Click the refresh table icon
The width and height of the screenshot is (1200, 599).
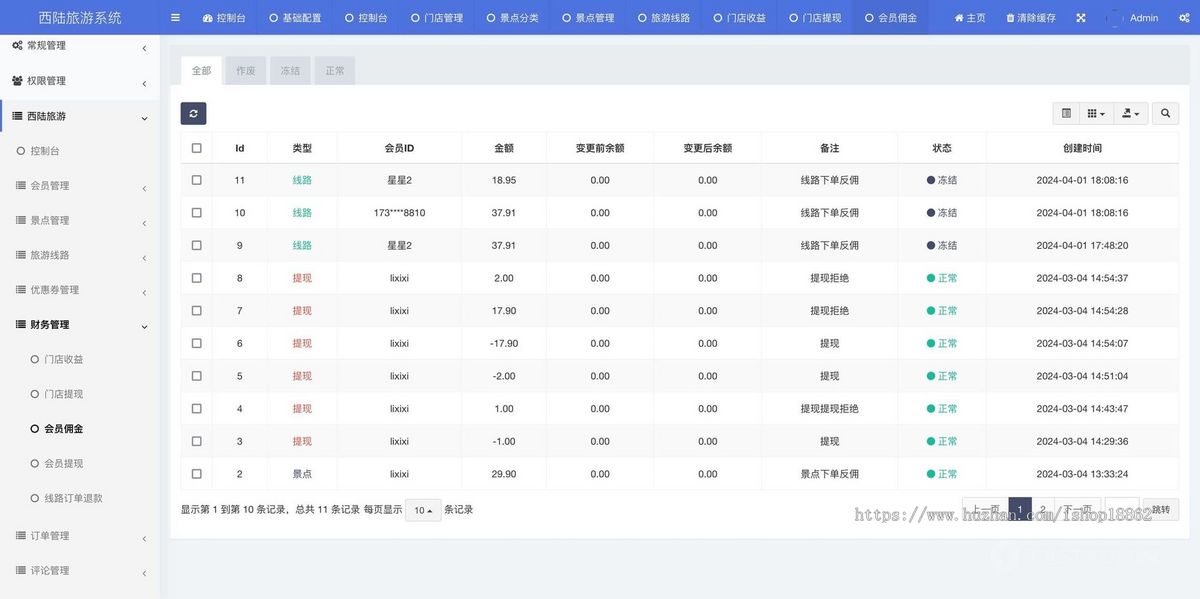(193, 113)
